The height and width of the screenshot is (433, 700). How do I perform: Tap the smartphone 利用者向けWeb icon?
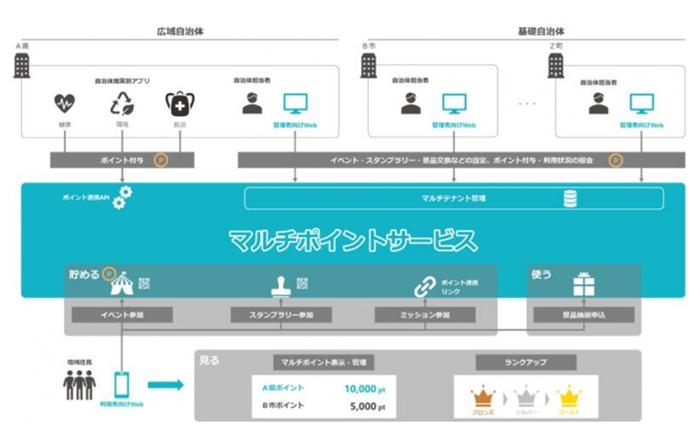click(x=122, y=383)
